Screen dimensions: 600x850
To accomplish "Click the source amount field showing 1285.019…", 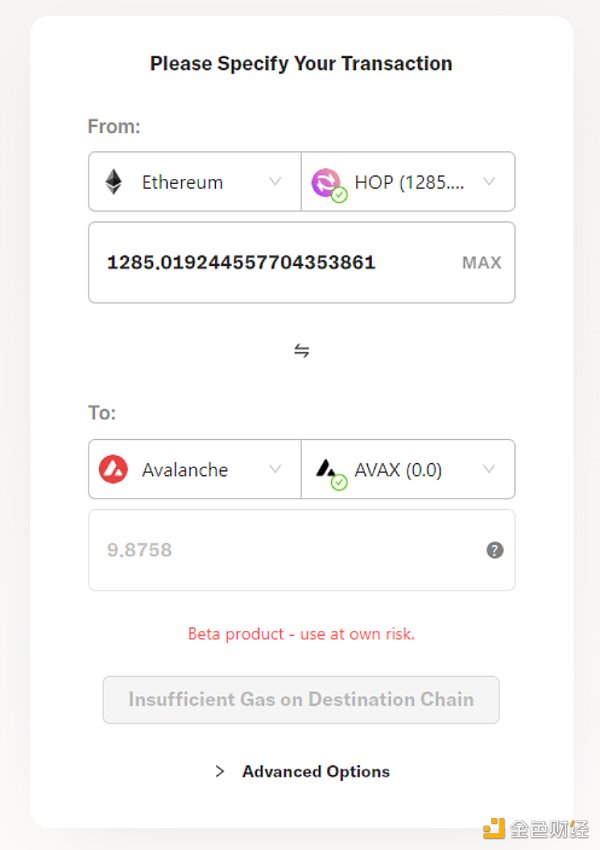I will 301,262.
